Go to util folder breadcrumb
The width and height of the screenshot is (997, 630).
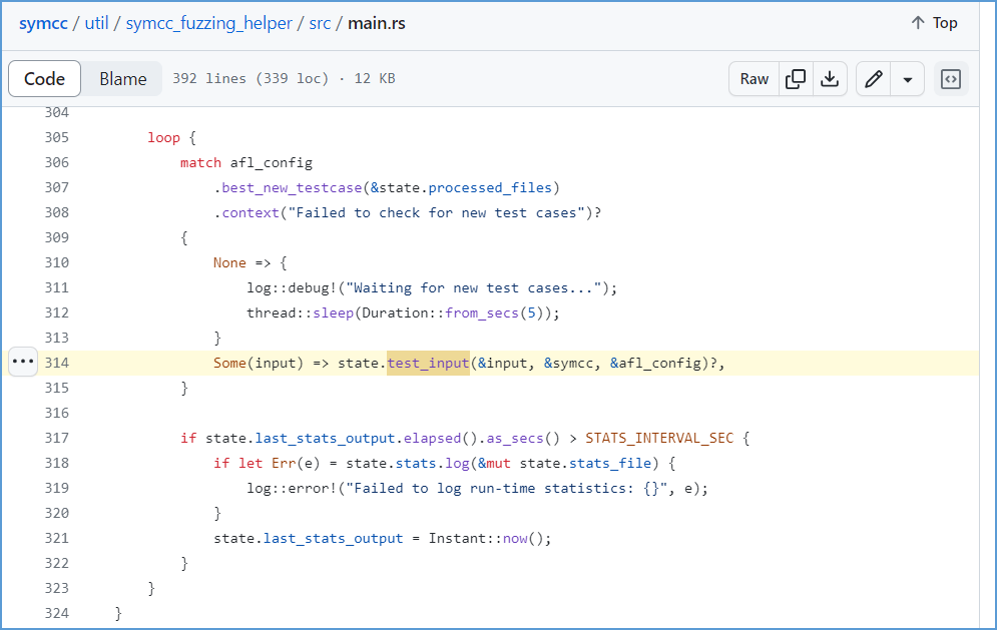97,24
